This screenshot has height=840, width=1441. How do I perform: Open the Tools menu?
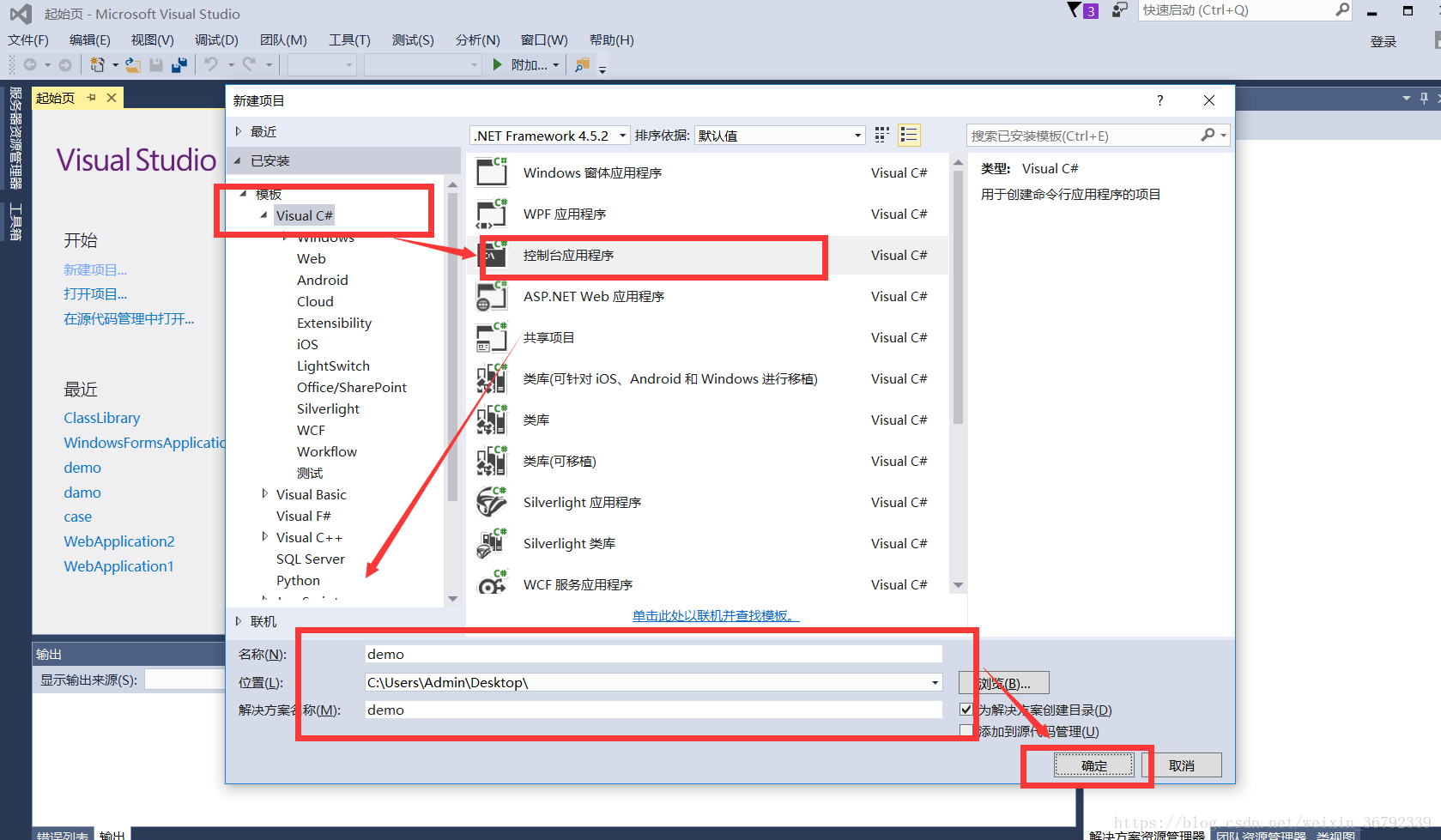pos(349,40)
